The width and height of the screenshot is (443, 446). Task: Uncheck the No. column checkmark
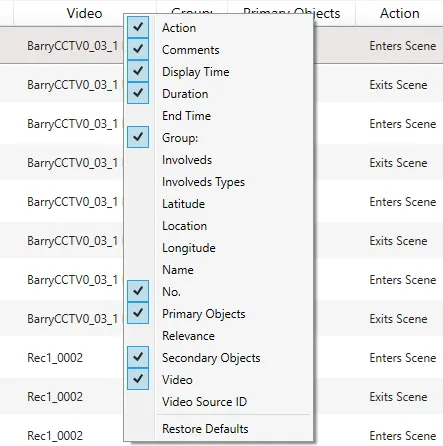coord(138,291)
